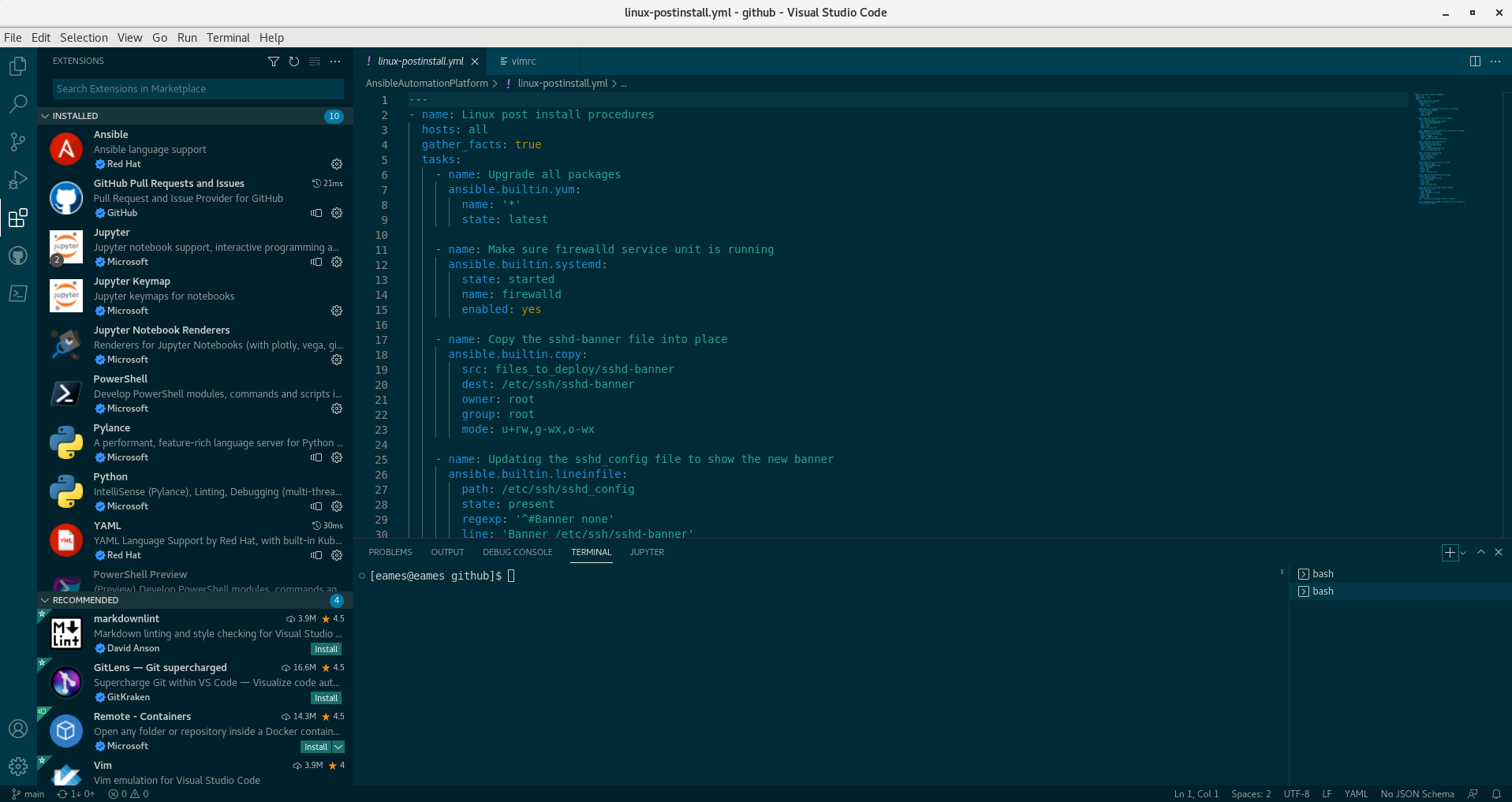The height and width of the screenshot is (802, 1512).
Task: Open manage gear for Ansible extension
Action: (x=337, y=164)
